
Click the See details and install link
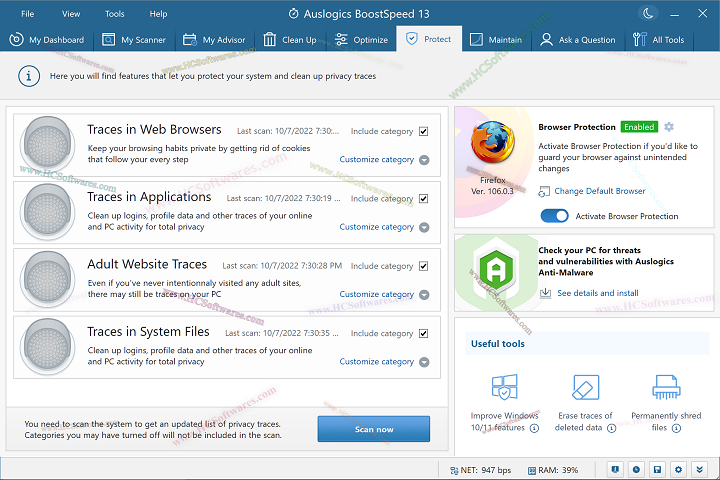click(597, 293)
